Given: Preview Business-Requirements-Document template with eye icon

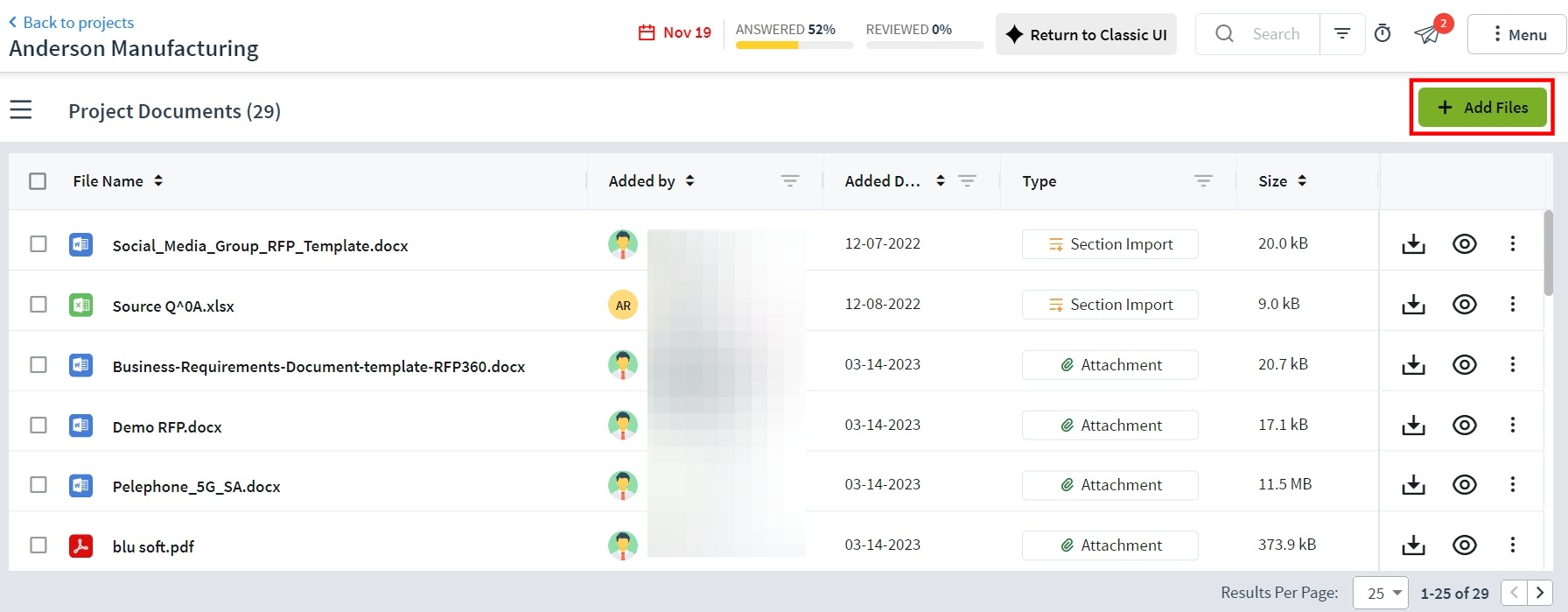Looking at the screenshot, I should [x=1465, y=365].
